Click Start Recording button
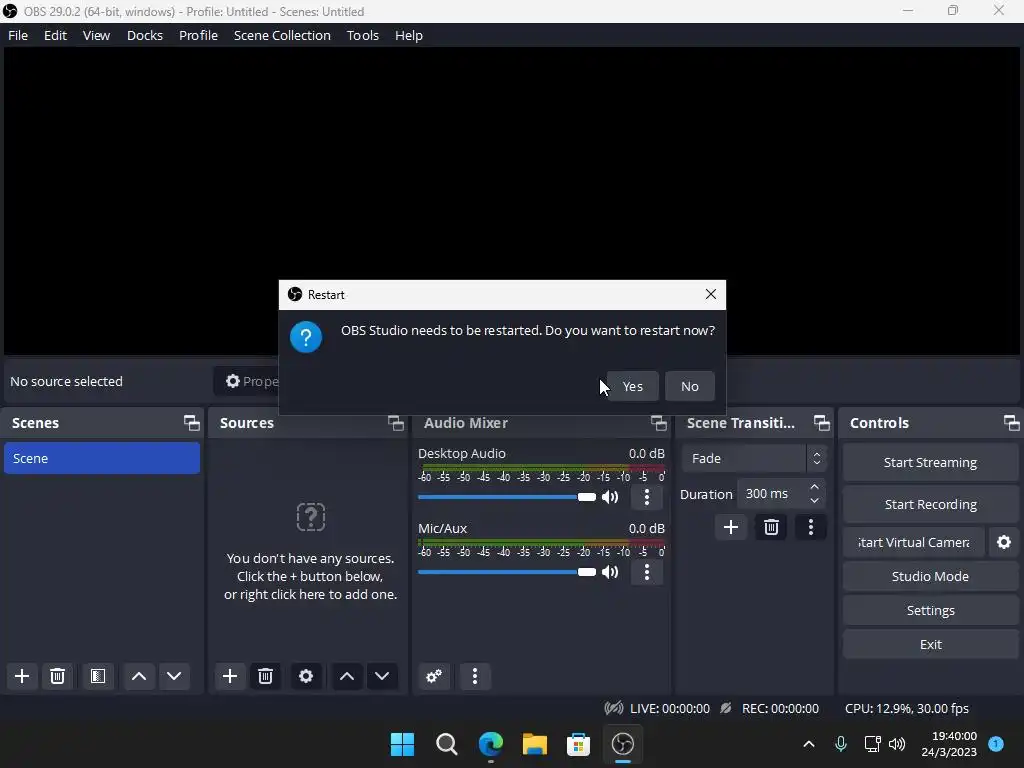This screenshot has width=1024, height=768. click(x=930, y=504)
